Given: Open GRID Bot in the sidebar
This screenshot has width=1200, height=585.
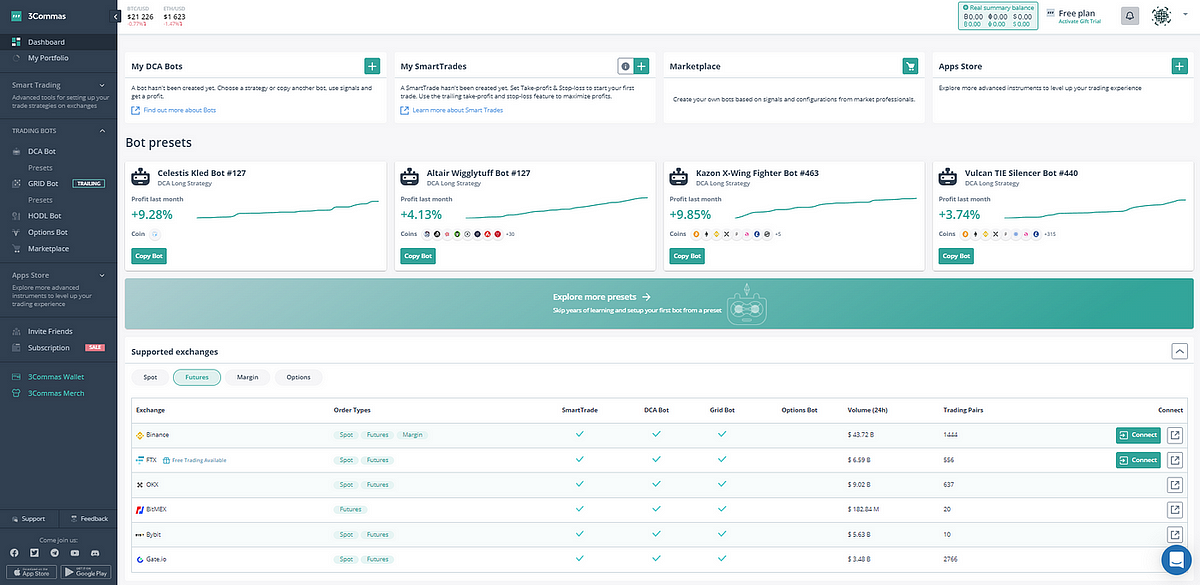Looking at the screenshot, I should coord(43,184).
